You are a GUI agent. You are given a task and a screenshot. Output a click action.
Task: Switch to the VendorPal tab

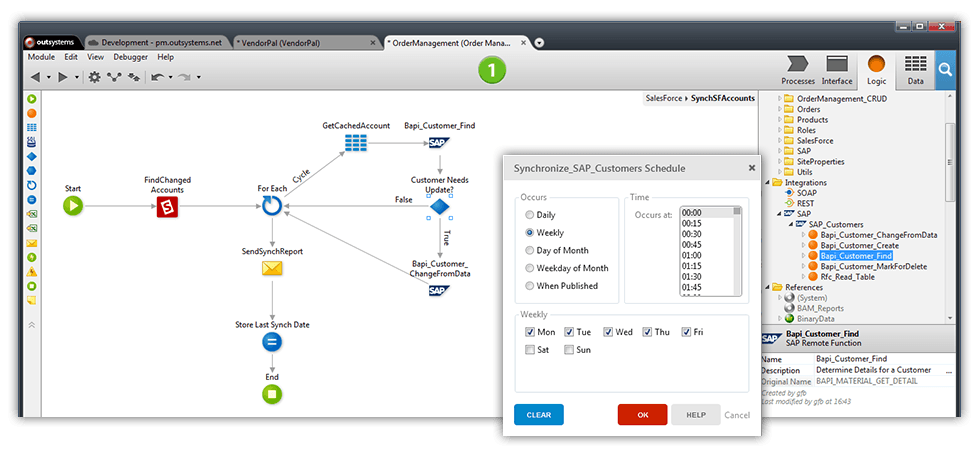306,42
